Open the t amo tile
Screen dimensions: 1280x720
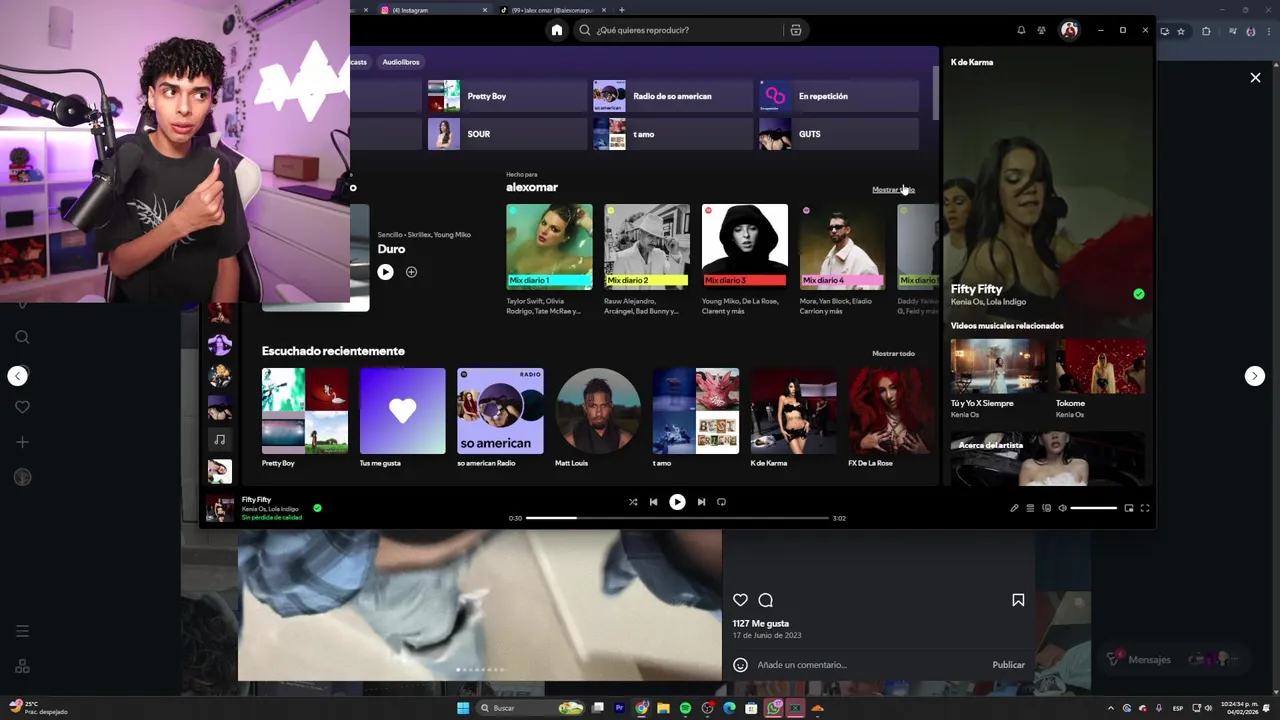point(673,134)
